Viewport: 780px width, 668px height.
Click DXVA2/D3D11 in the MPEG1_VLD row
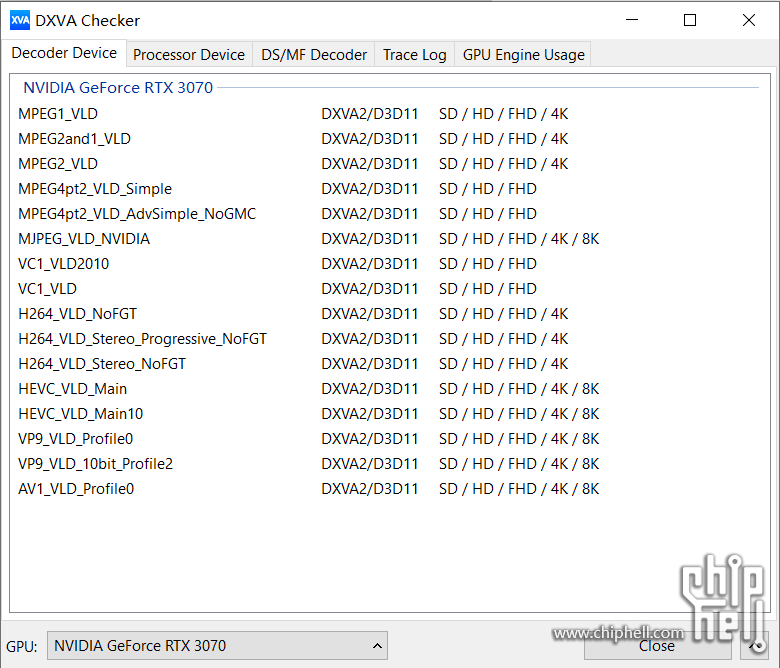tap(370, 114)
